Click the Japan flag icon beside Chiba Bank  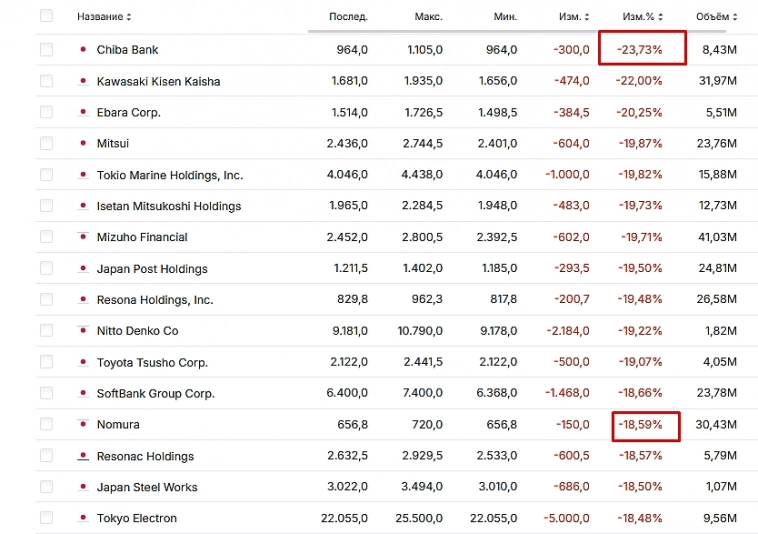(83, 50)
